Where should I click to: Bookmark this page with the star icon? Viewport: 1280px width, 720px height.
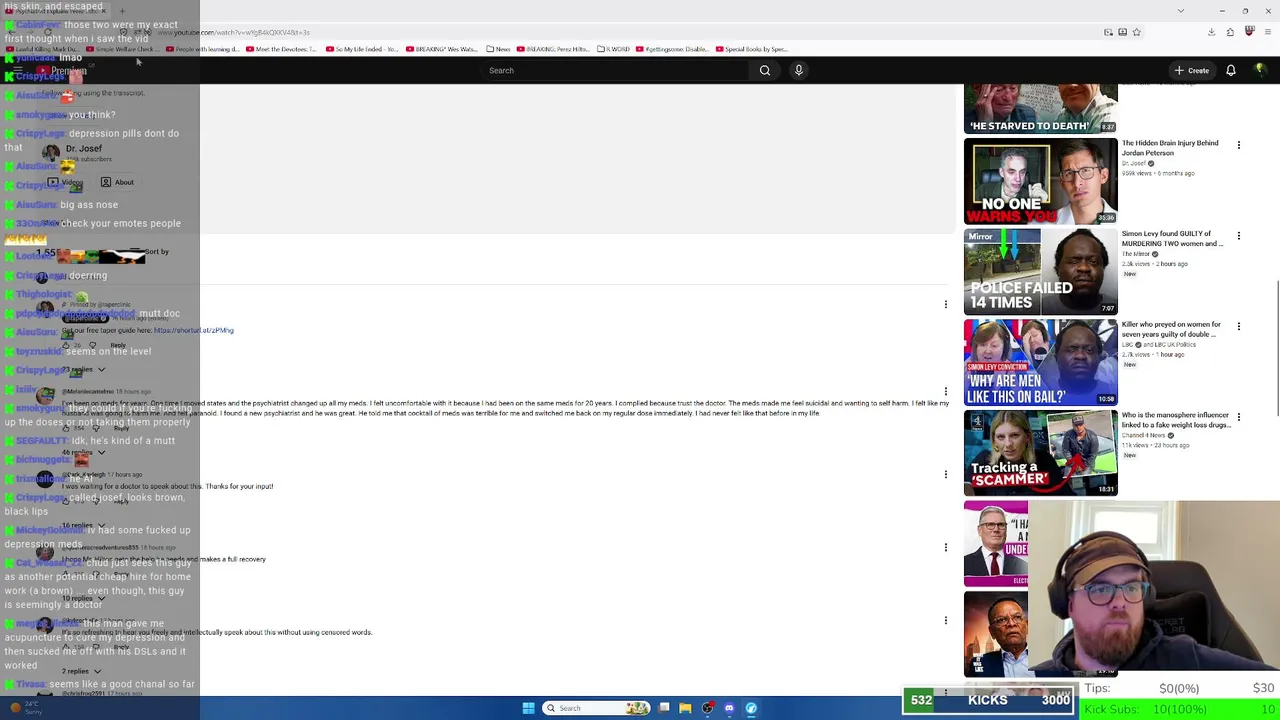pyautogui.click(x=1137, y=32)
